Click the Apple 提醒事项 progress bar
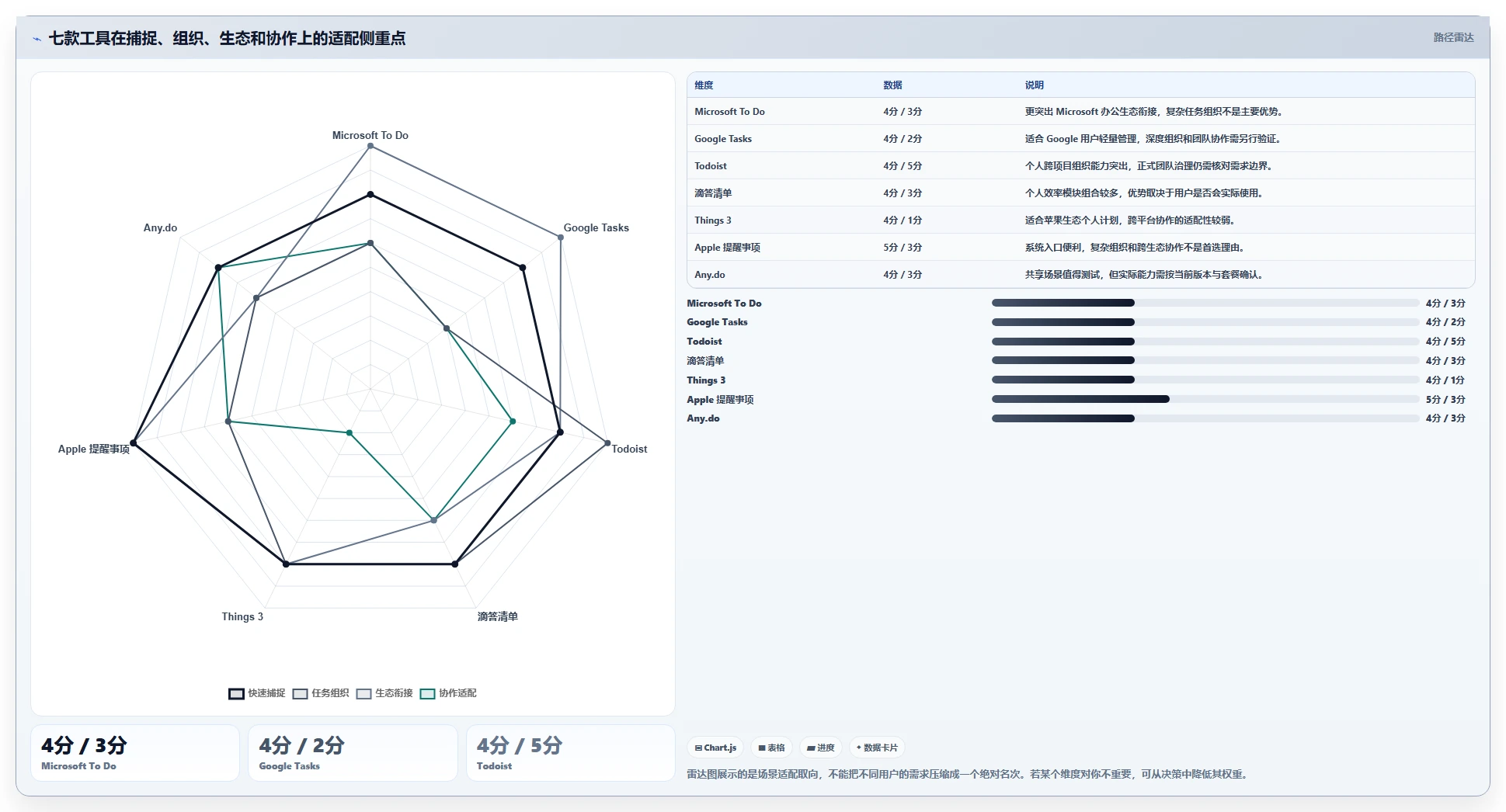Image resolution: width=1506 pixels, height=812 pixels. coord(1205,399)
